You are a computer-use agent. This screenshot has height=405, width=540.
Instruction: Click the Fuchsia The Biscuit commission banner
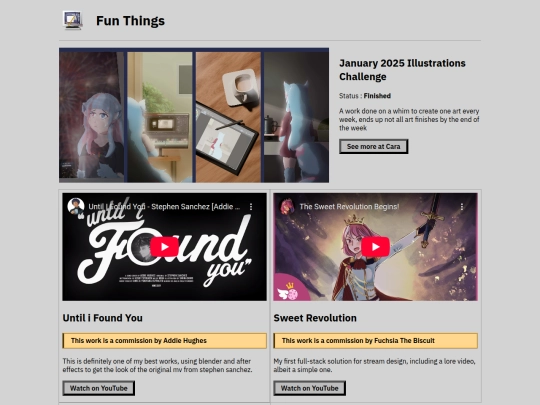click(x=375, y=341)
